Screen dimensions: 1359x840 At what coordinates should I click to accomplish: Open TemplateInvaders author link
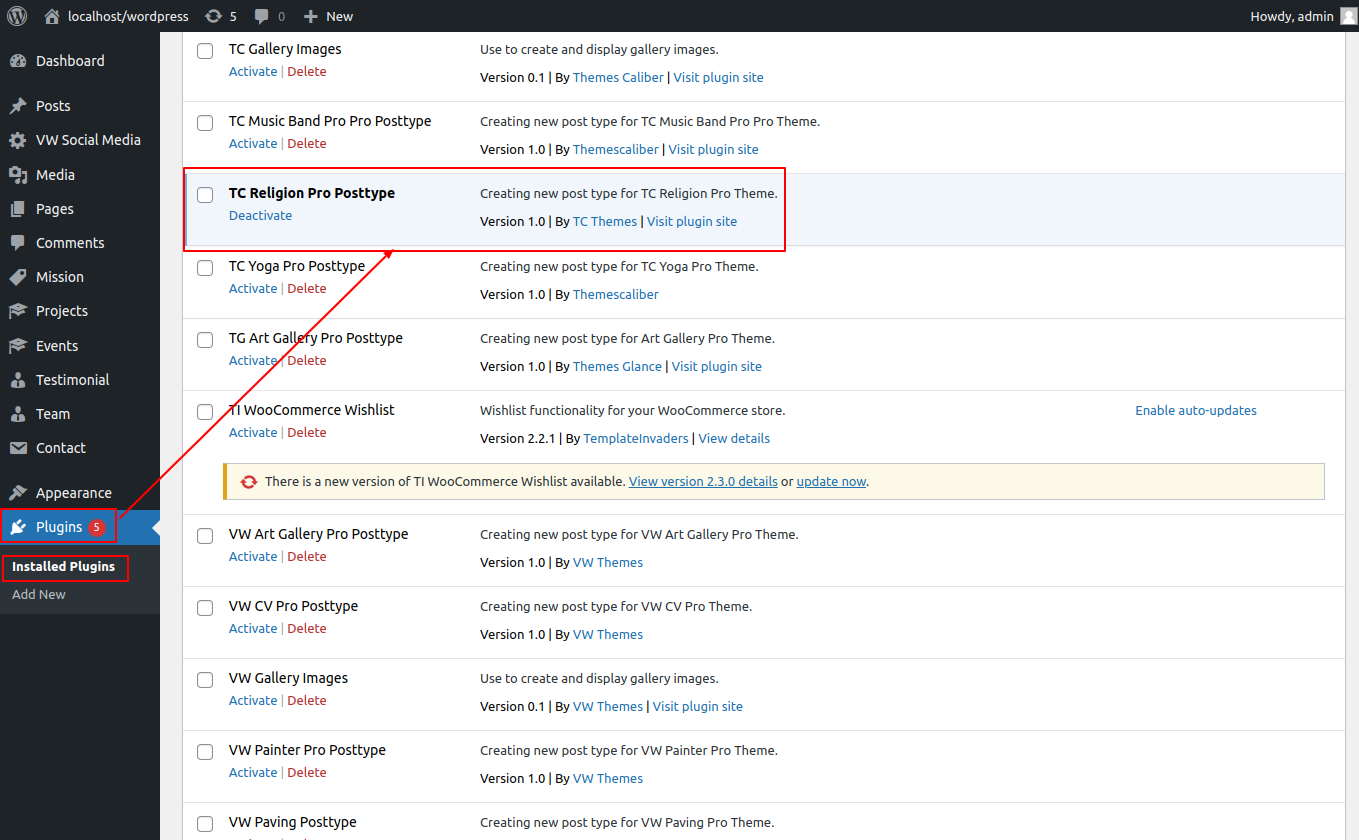[x=636, y=439]
